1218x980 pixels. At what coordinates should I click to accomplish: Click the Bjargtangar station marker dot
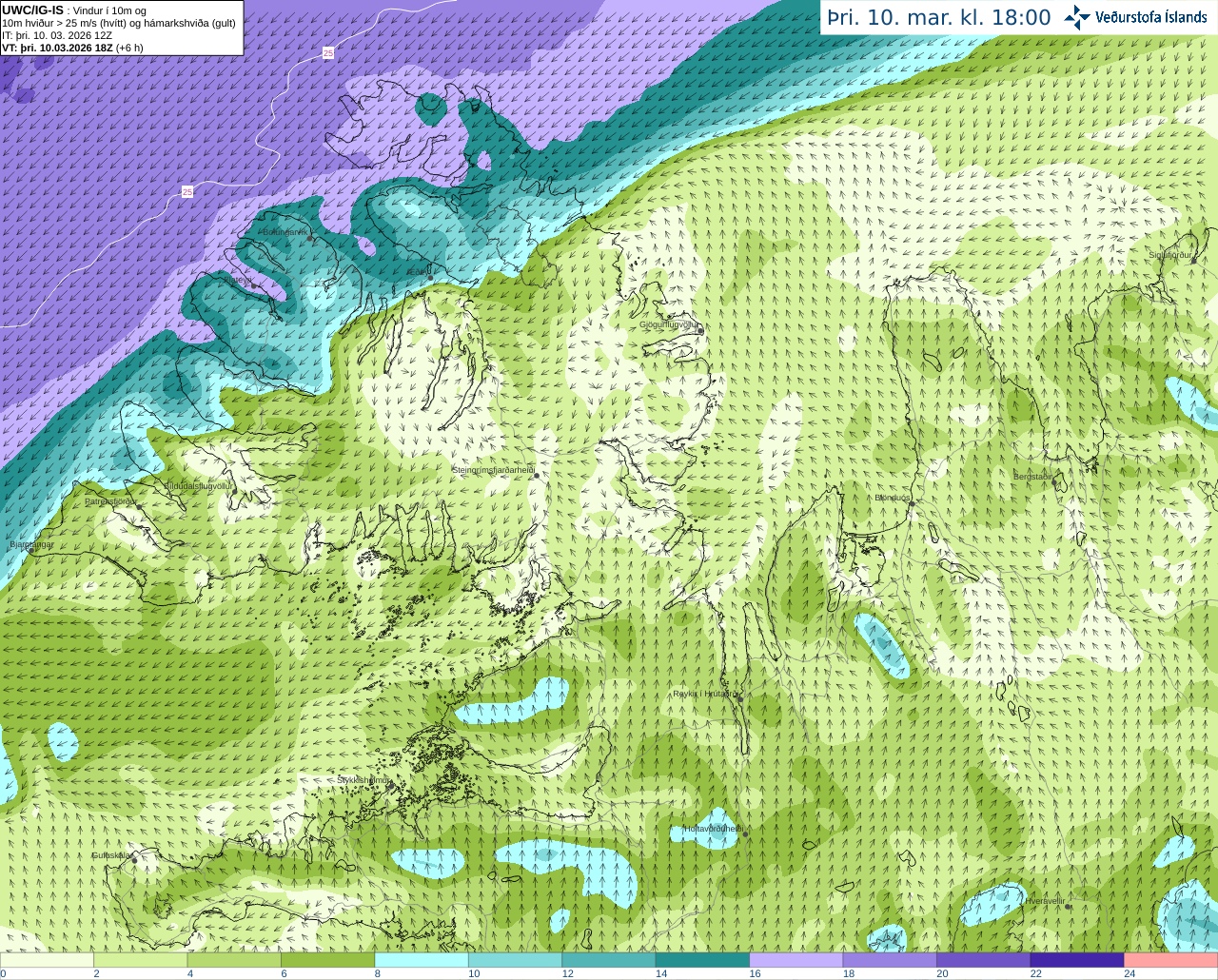31,551
